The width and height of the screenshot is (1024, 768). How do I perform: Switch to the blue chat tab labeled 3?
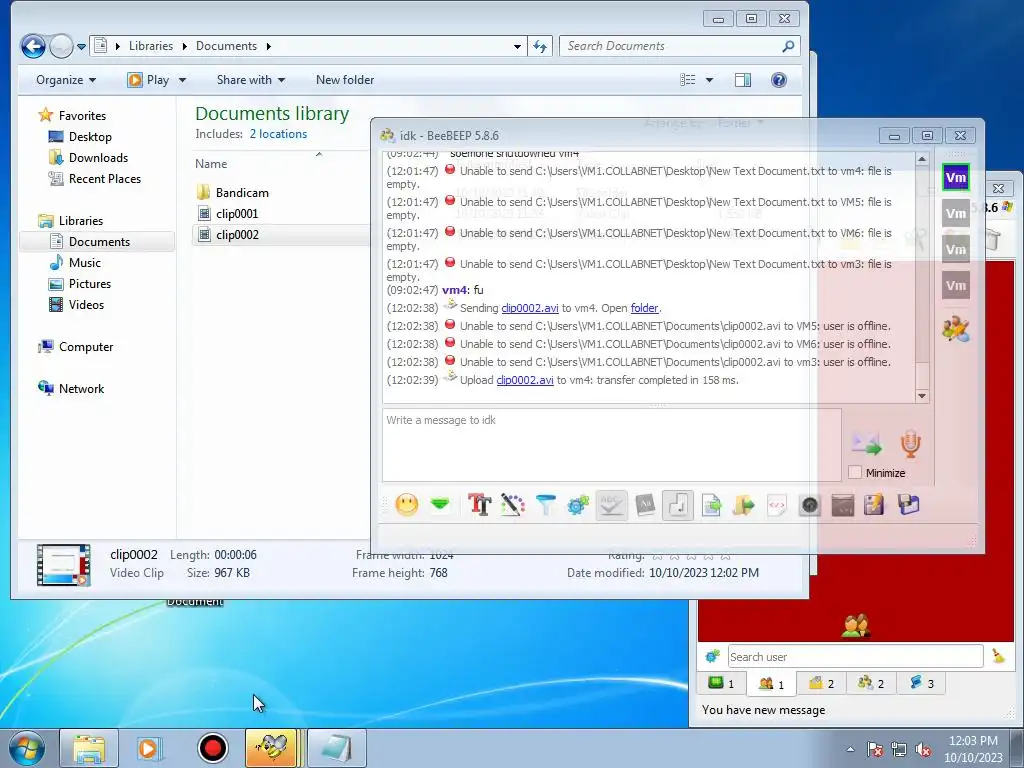pos(921,683)
